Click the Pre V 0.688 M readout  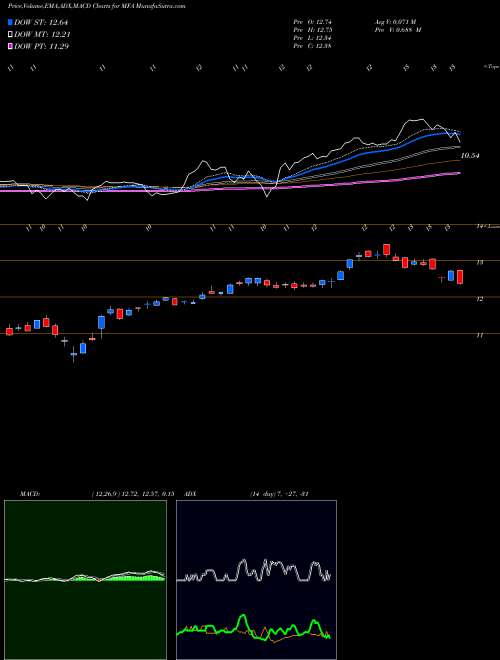398,30
